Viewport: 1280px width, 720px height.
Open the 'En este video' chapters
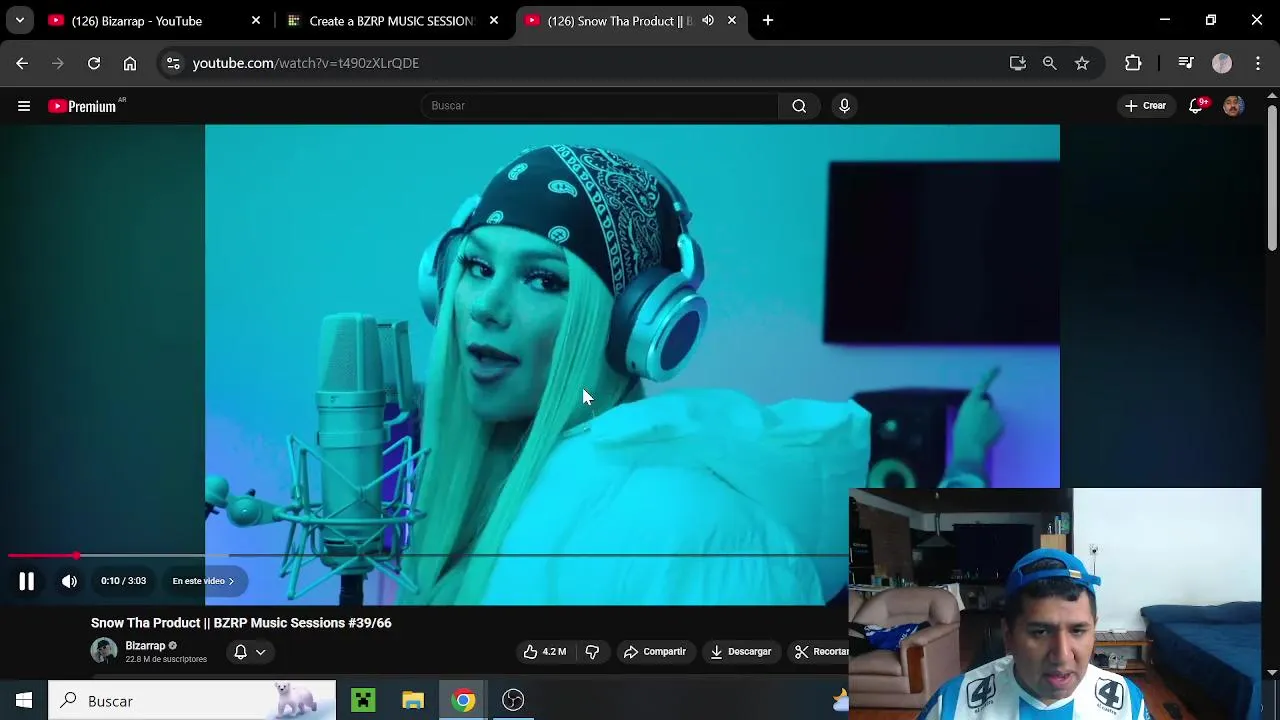click(x=203, y=581)
